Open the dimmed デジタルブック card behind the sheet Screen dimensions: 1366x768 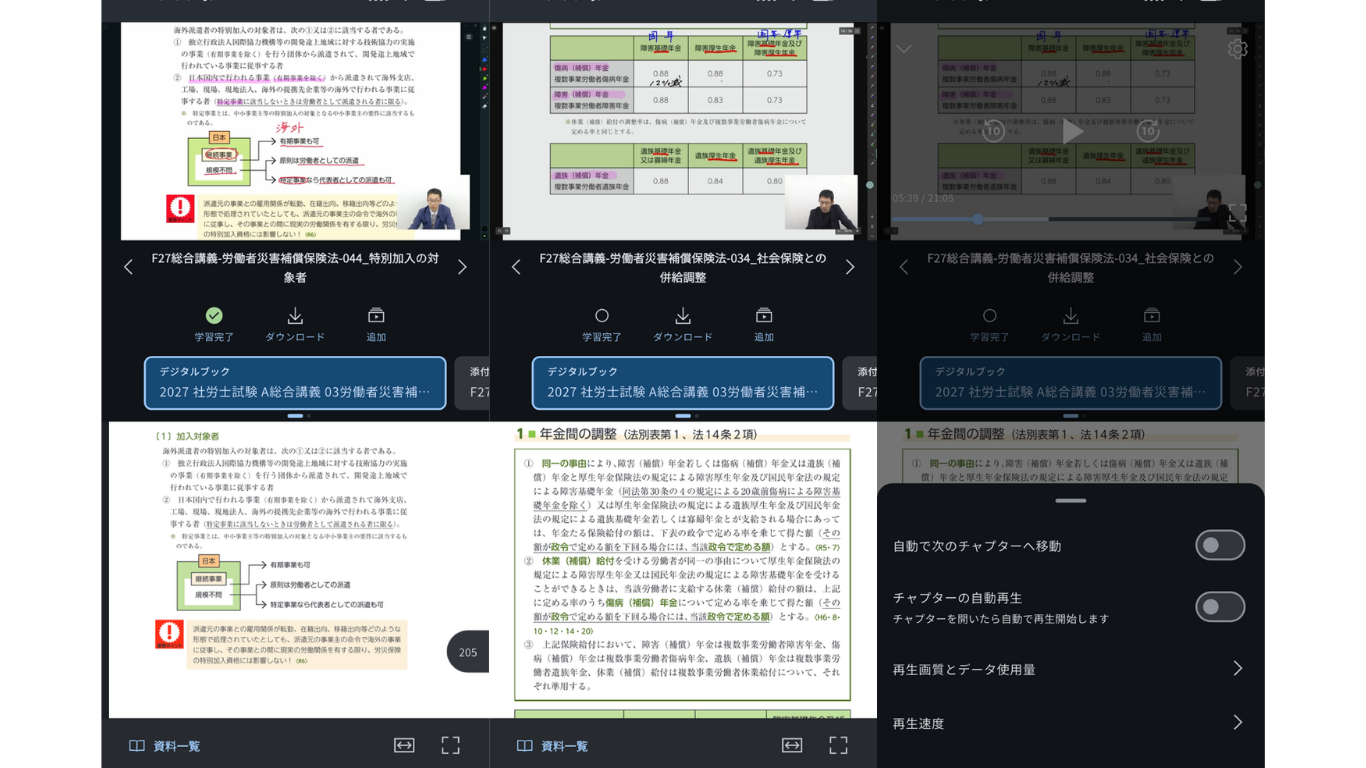[1071, 383]
